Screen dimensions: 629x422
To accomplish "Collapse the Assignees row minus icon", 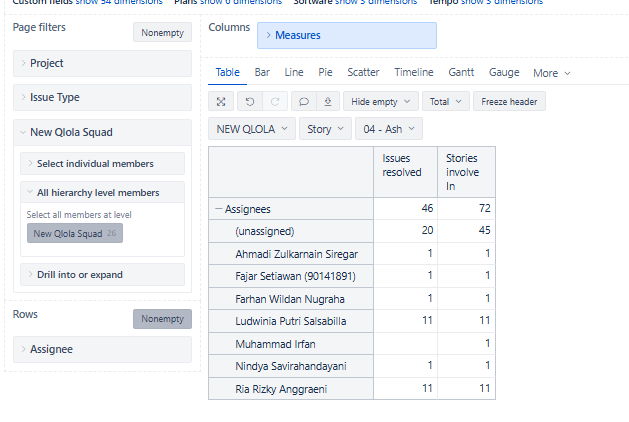I will click(x=218, y=209).
